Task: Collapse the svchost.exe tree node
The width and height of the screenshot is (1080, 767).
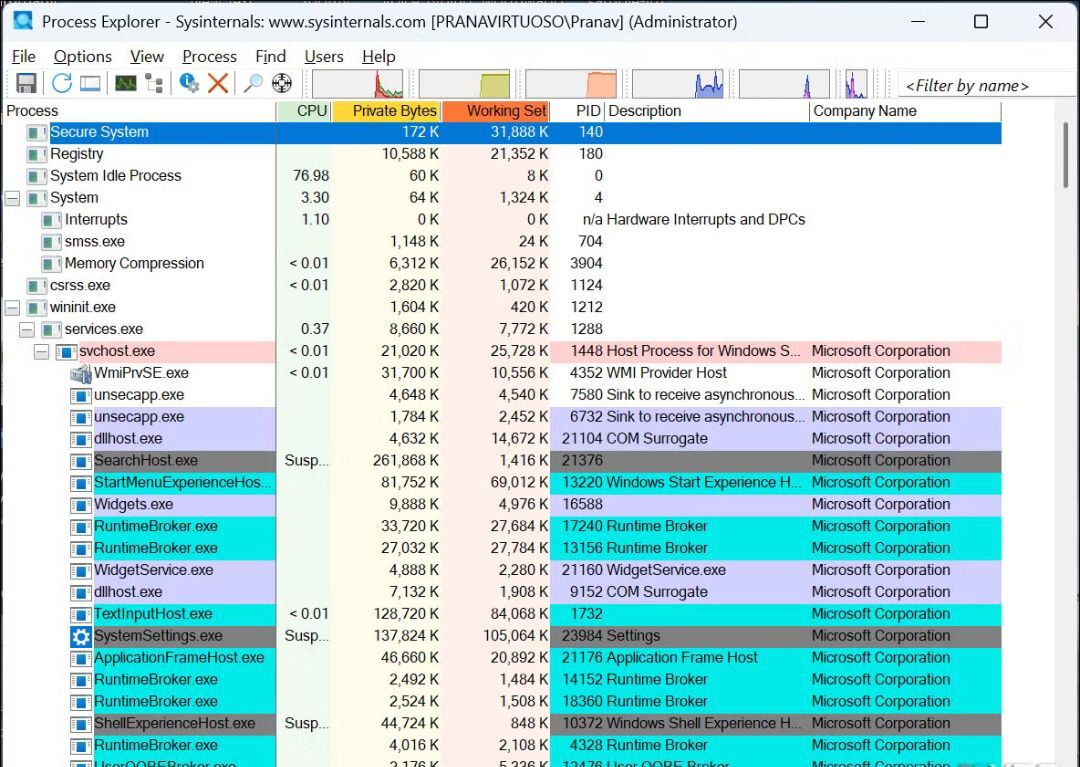Action: [41, 352]
